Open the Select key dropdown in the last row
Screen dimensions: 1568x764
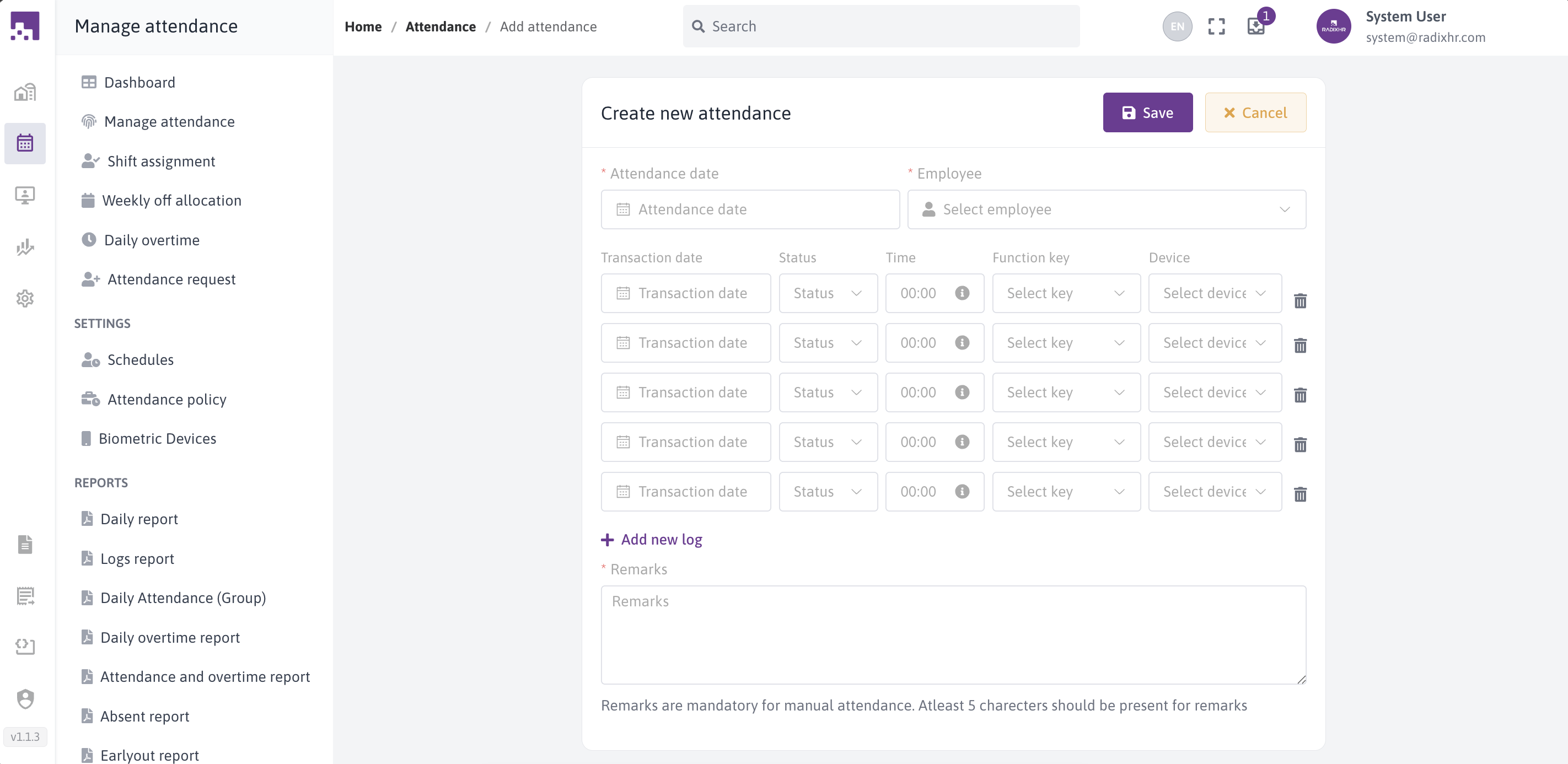click(x=1065, y=491)
